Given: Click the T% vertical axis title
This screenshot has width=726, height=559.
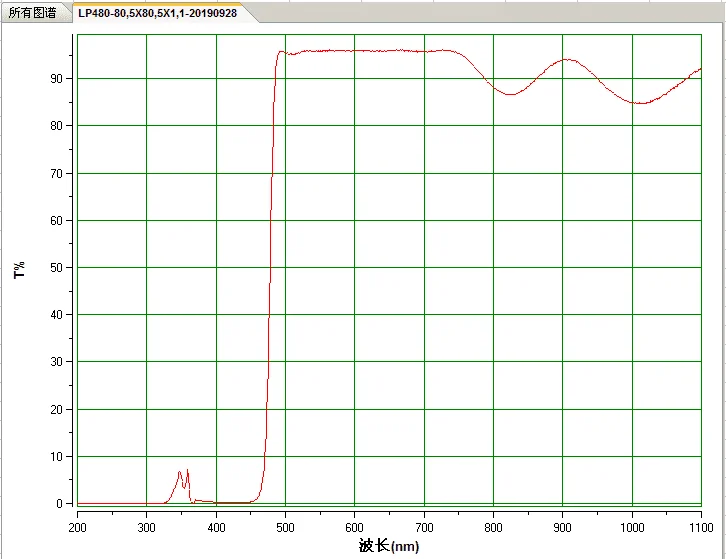Looking at the screenshot, I should tap(19, 270).
